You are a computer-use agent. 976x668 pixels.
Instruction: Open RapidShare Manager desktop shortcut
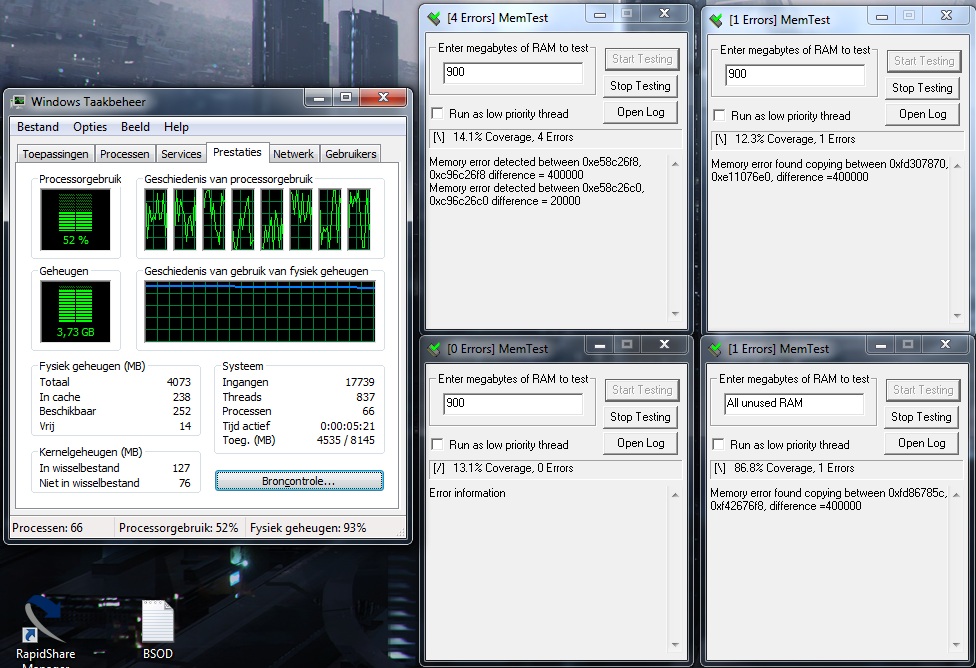[45, 629]
